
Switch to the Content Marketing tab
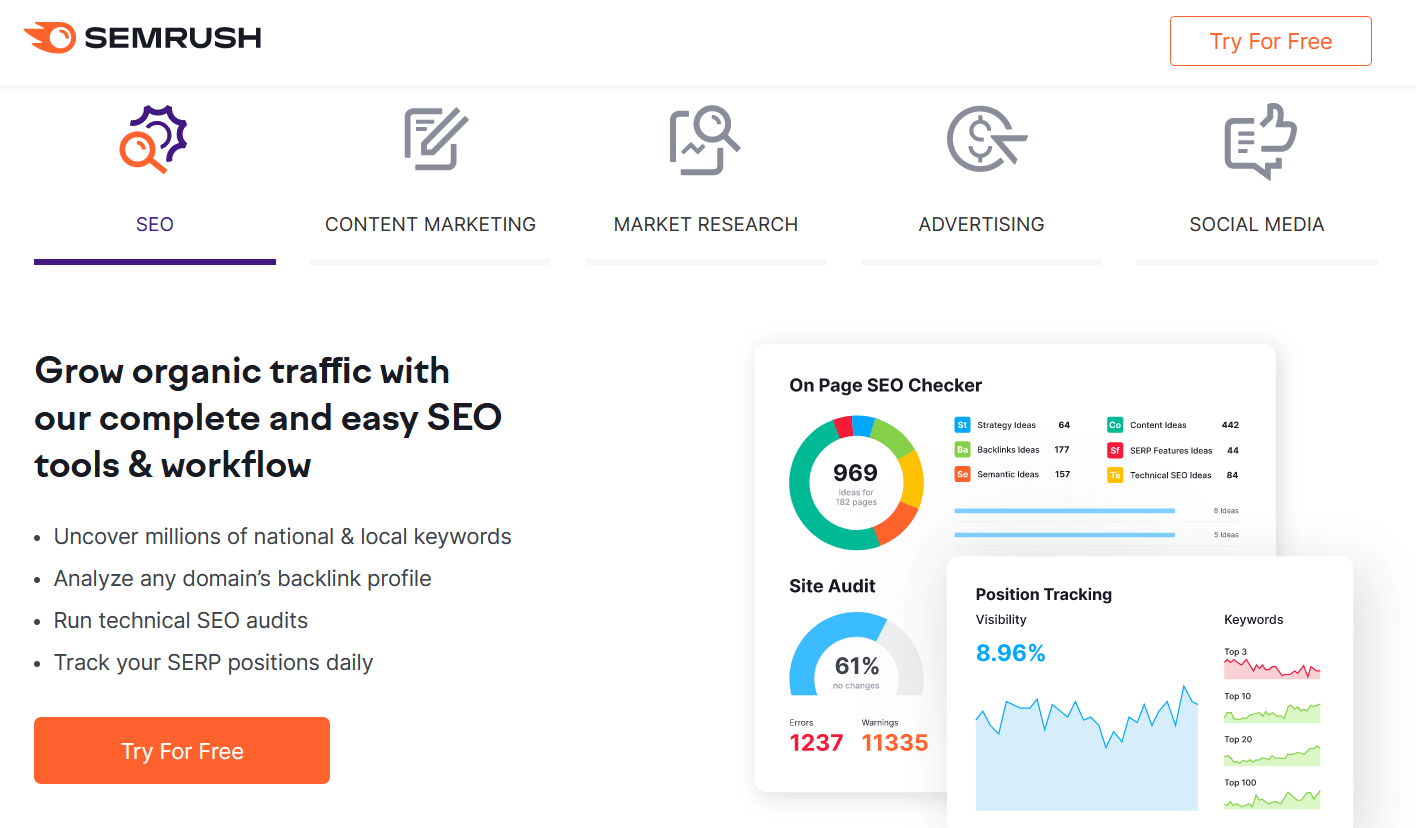pos(430,224)
